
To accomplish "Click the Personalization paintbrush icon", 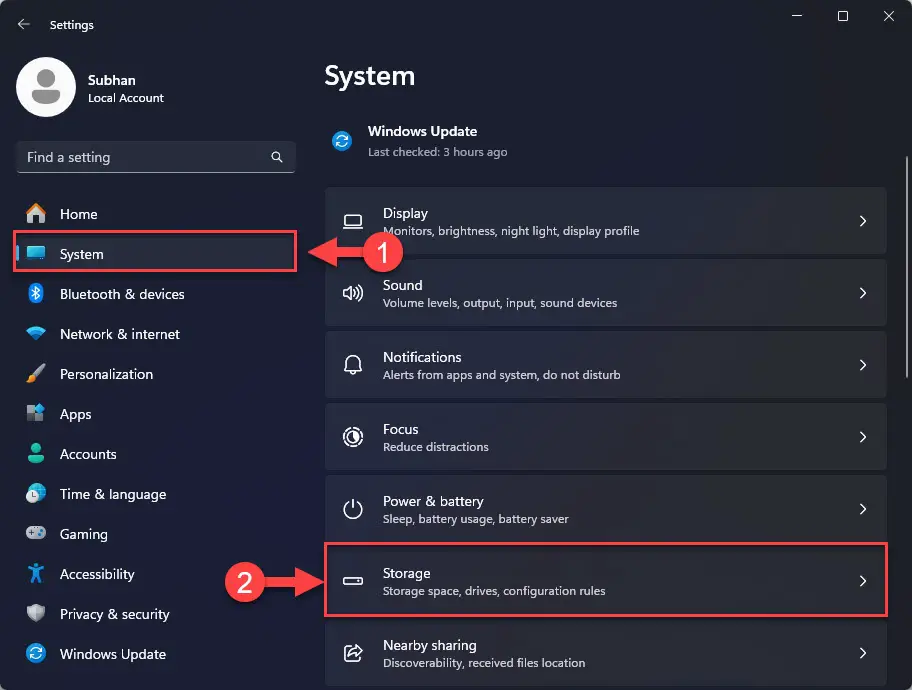I will pyautogui.click(x=36, y=374).
